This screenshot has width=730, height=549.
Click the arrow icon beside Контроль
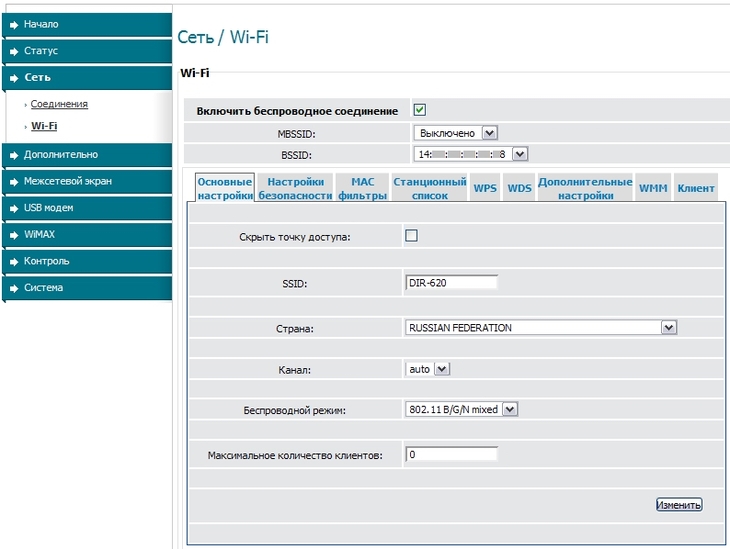coord(14,262)
